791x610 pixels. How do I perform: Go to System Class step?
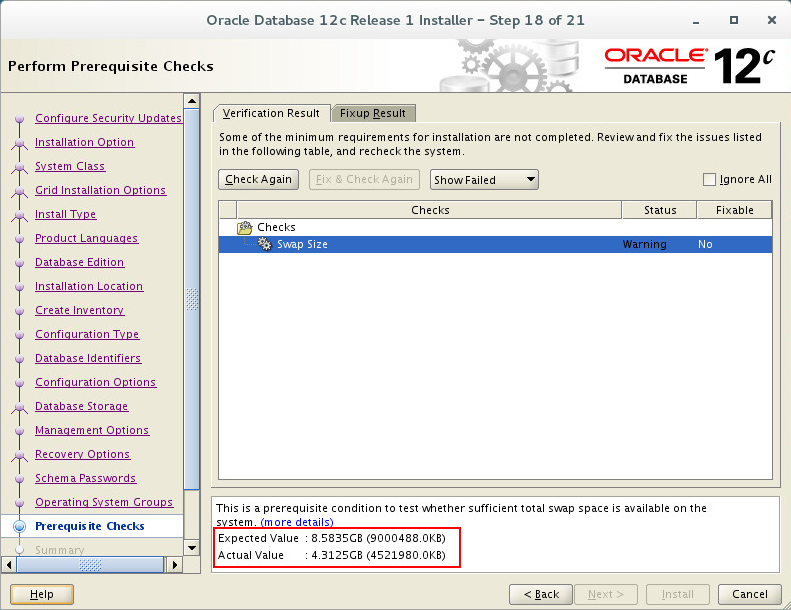click(70, 166)
